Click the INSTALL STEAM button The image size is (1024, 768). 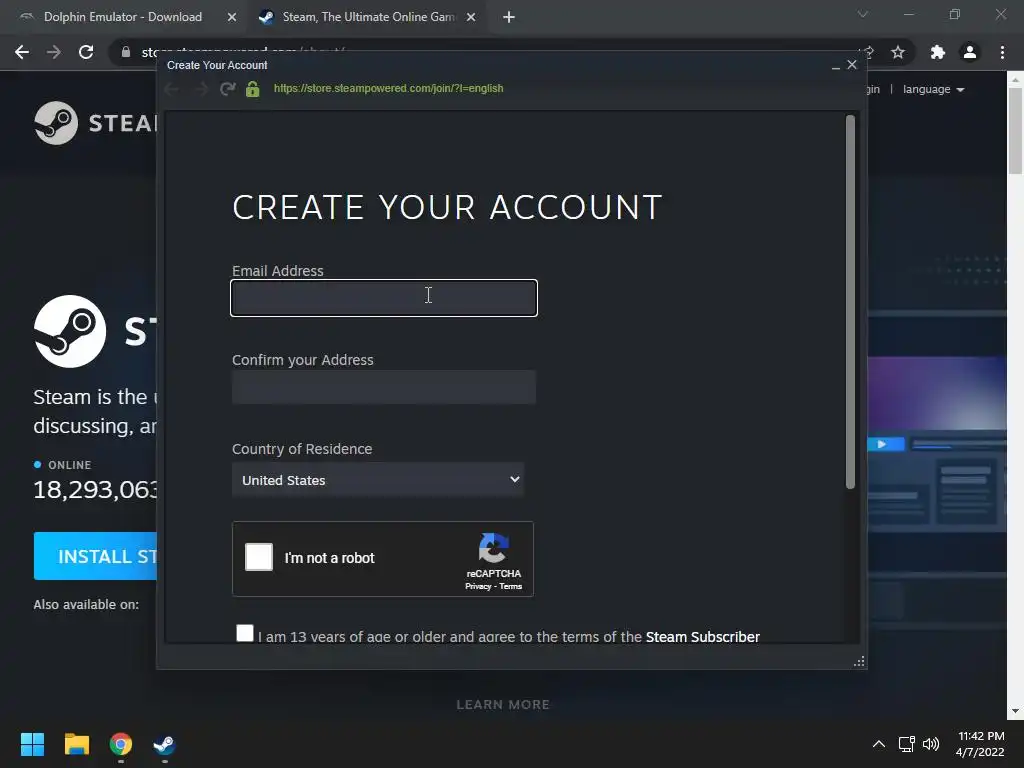pos(95,556)
